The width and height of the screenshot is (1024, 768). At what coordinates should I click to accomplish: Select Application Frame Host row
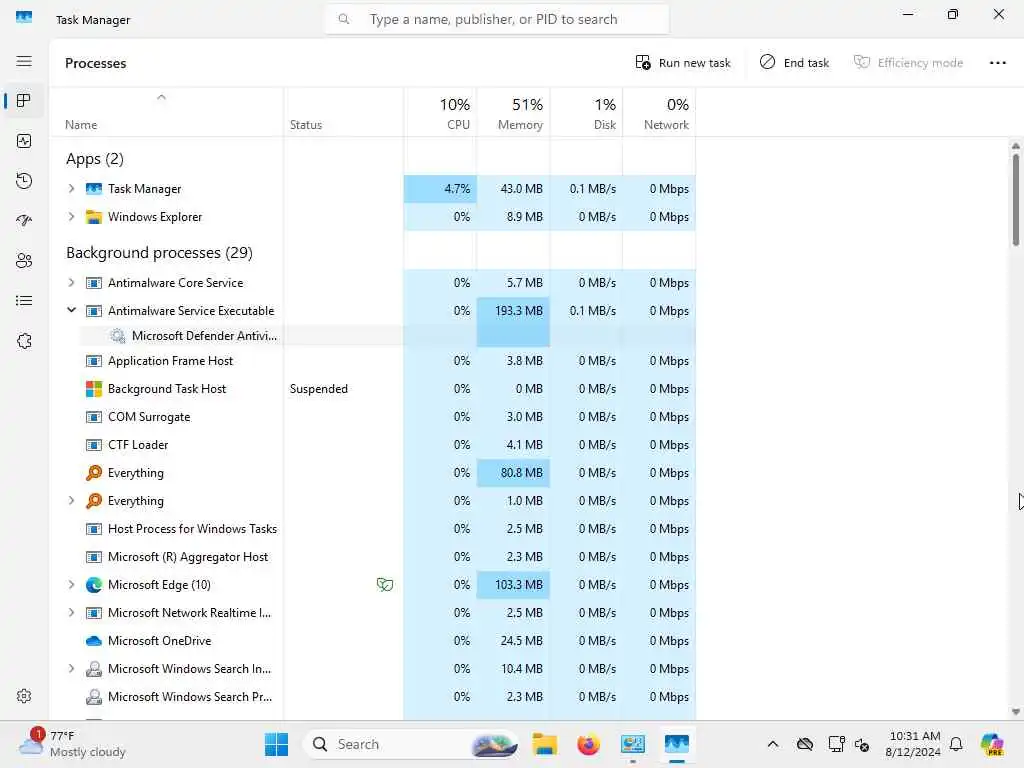(x=373, y=361)
